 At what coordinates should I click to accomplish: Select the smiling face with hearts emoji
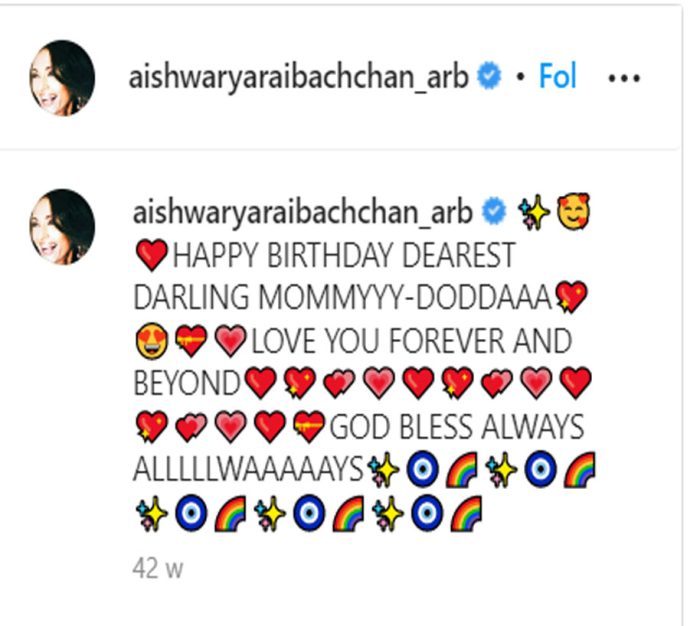click(x=574, y=212)
